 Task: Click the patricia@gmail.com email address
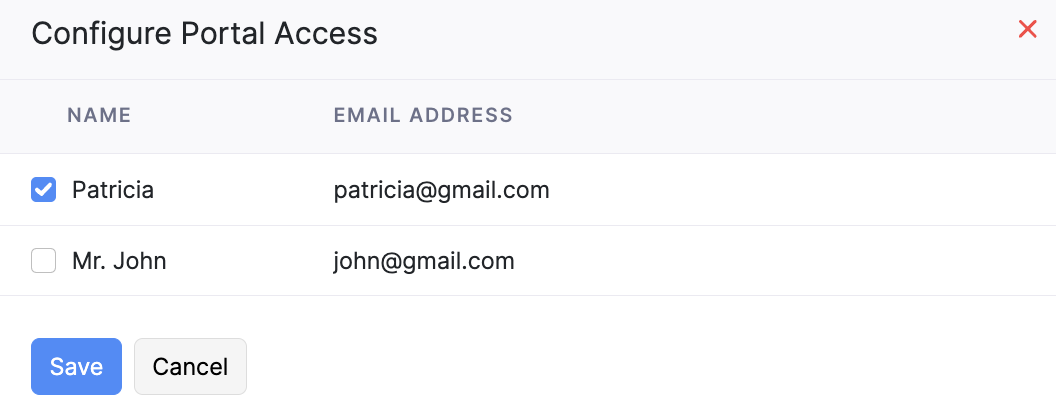pyautogui.click(x=441, y=190)
